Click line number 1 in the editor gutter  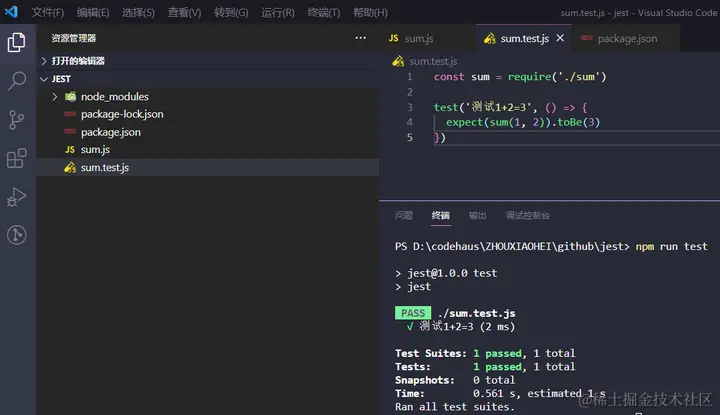coord(410,77)
